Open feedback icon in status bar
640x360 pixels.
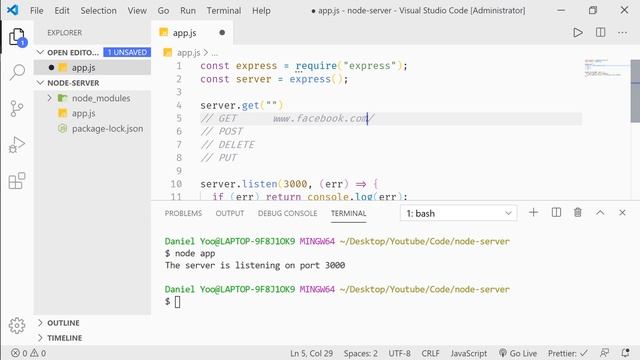[604, 353]
